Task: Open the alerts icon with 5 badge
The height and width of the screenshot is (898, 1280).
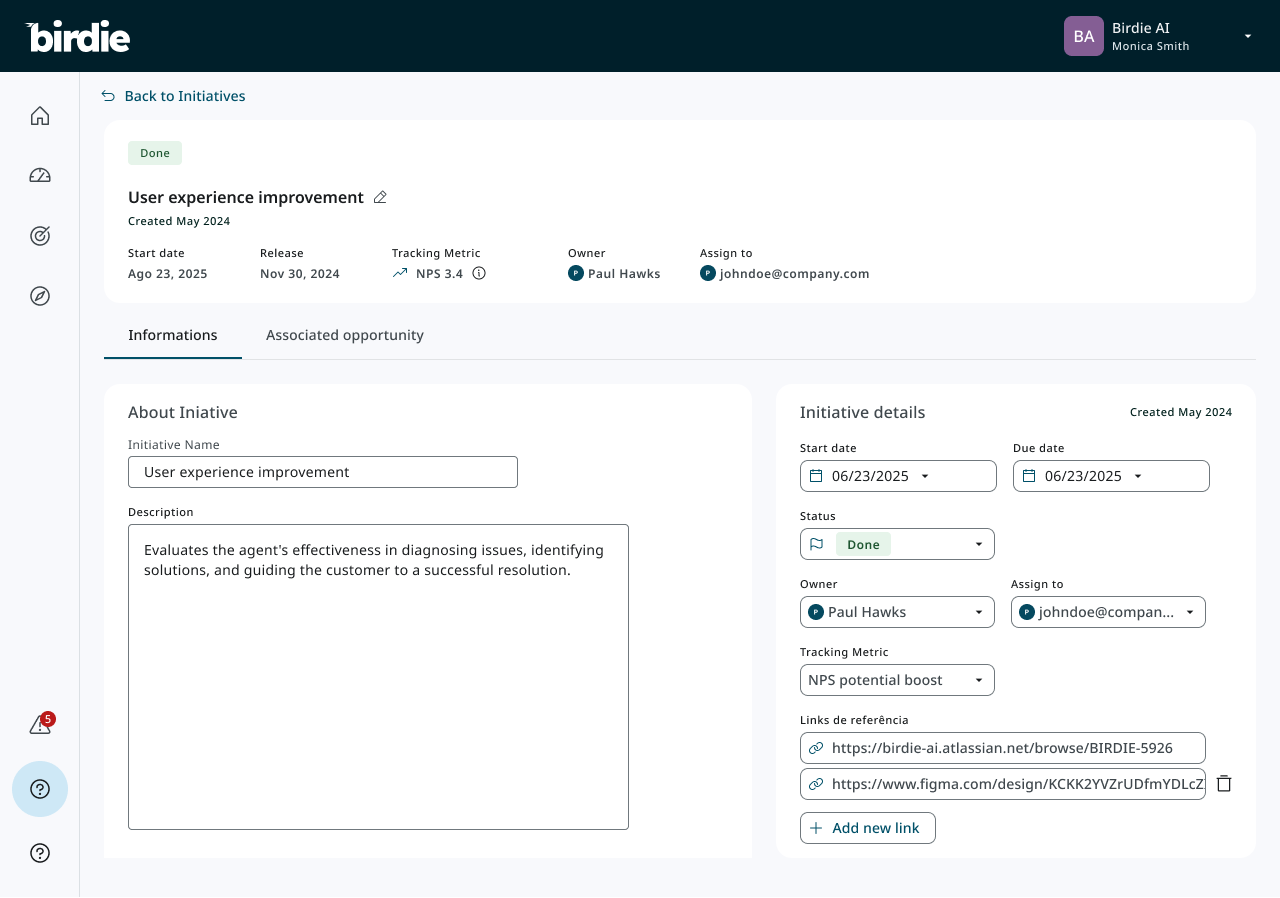Action: point(40,725)
